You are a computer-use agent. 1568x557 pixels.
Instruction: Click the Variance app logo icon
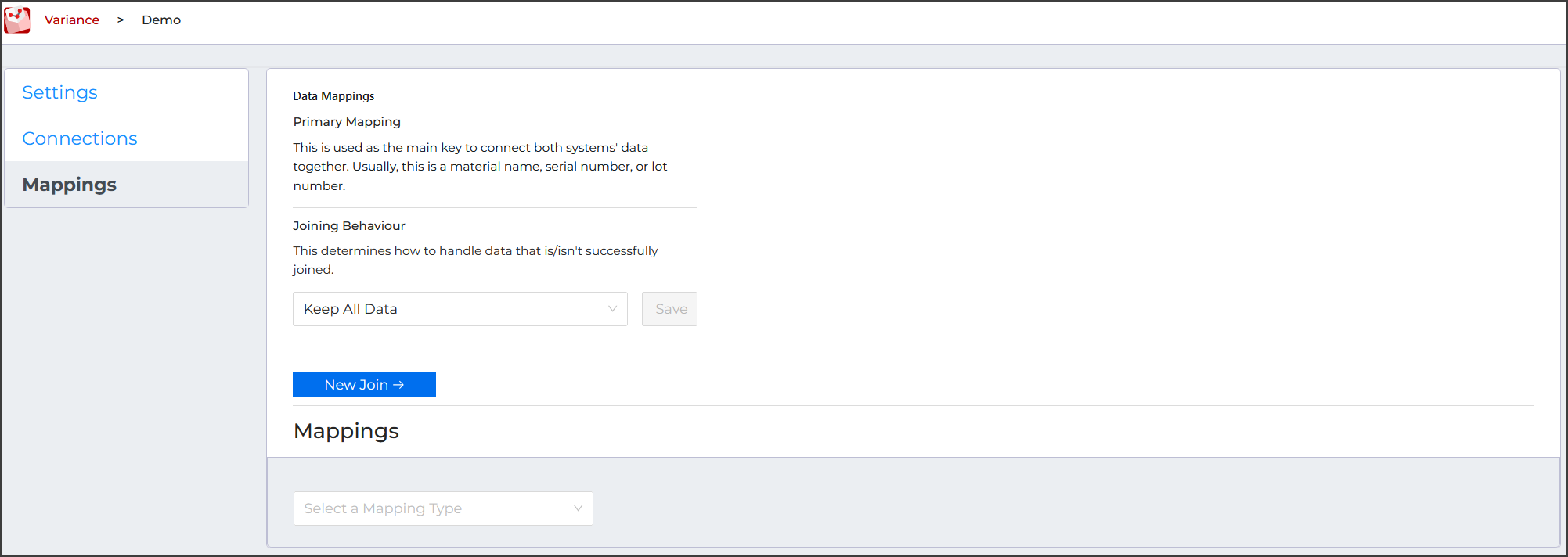pyautogui.click(x=17, y=20)
